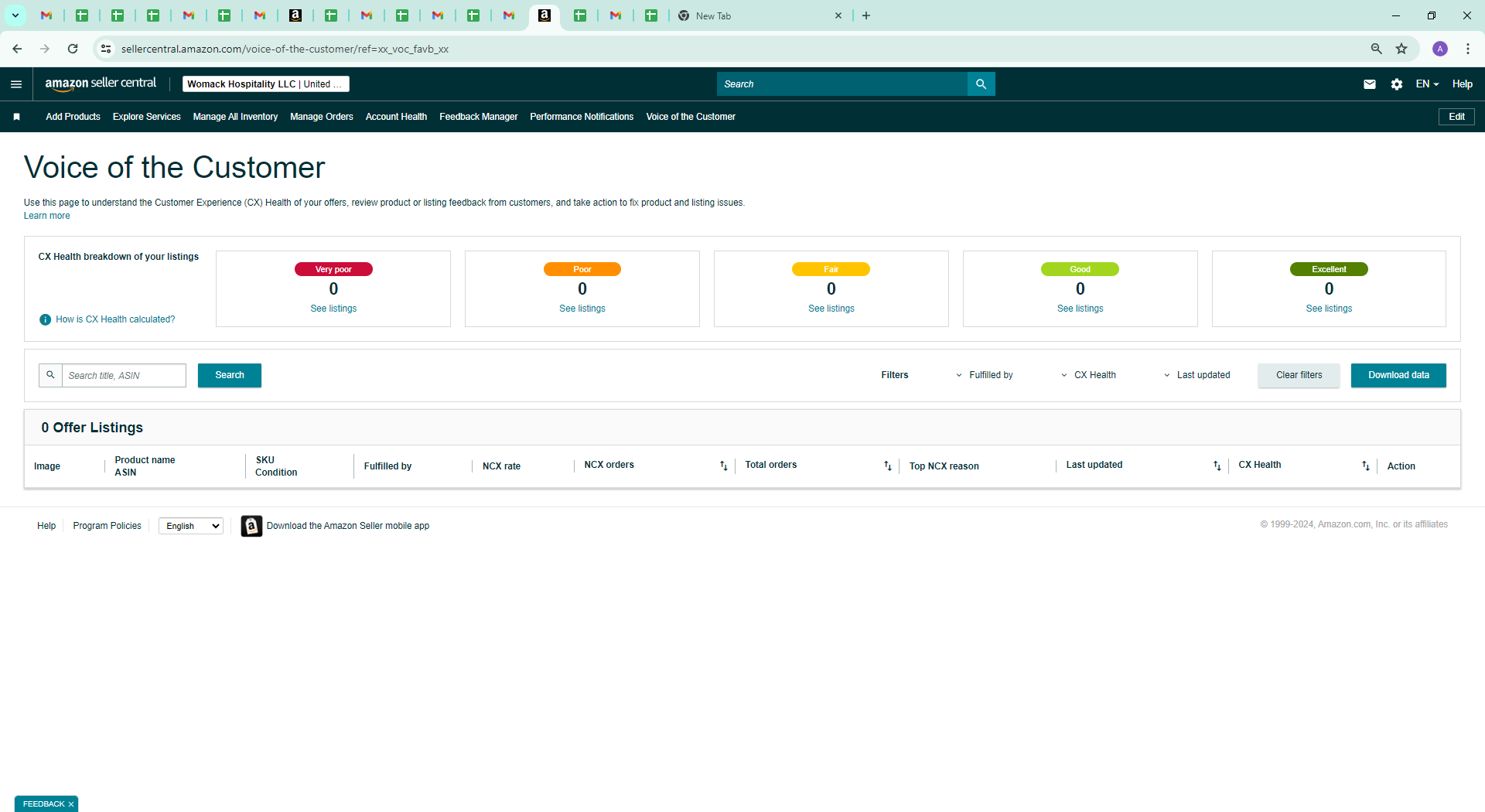Open the EN language dropdown
This screenshot has height=812, width=1485.
[1427, 84]
